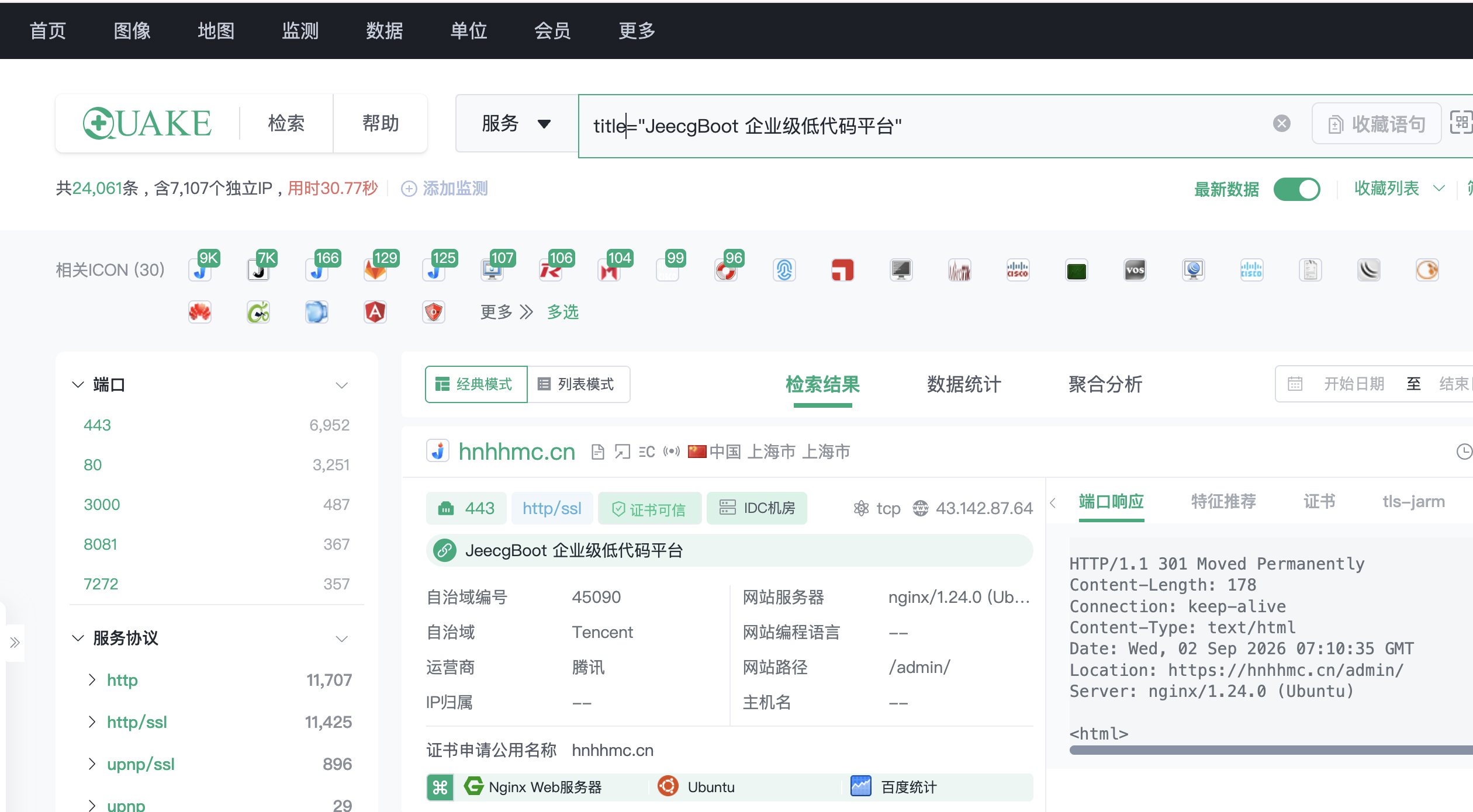The height and width of the screenshot is (812, 1473).
Task: Switch to 经典模式 view
Action: click(476, 384)
